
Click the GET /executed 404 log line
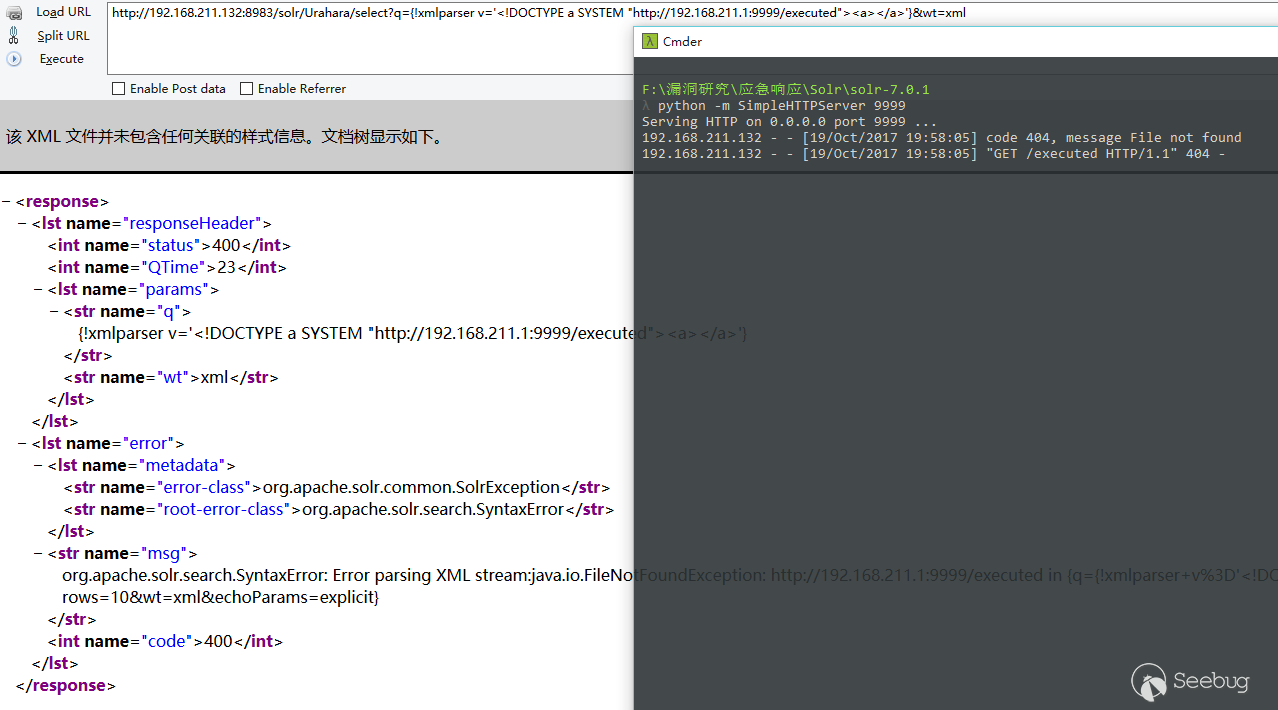tap(934, 154)
